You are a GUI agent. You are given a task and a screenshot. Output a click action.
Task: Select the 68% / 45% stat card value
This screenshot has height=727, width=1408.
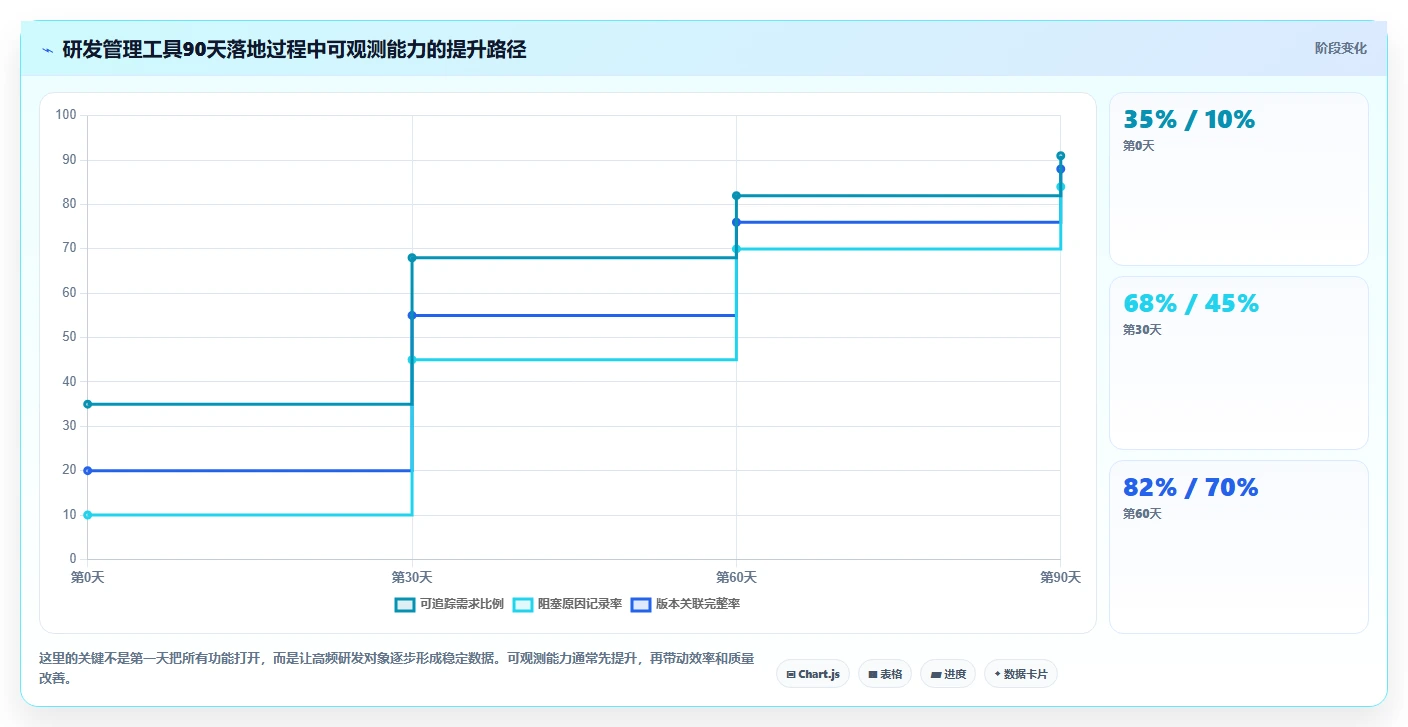tap(1191, 304)
